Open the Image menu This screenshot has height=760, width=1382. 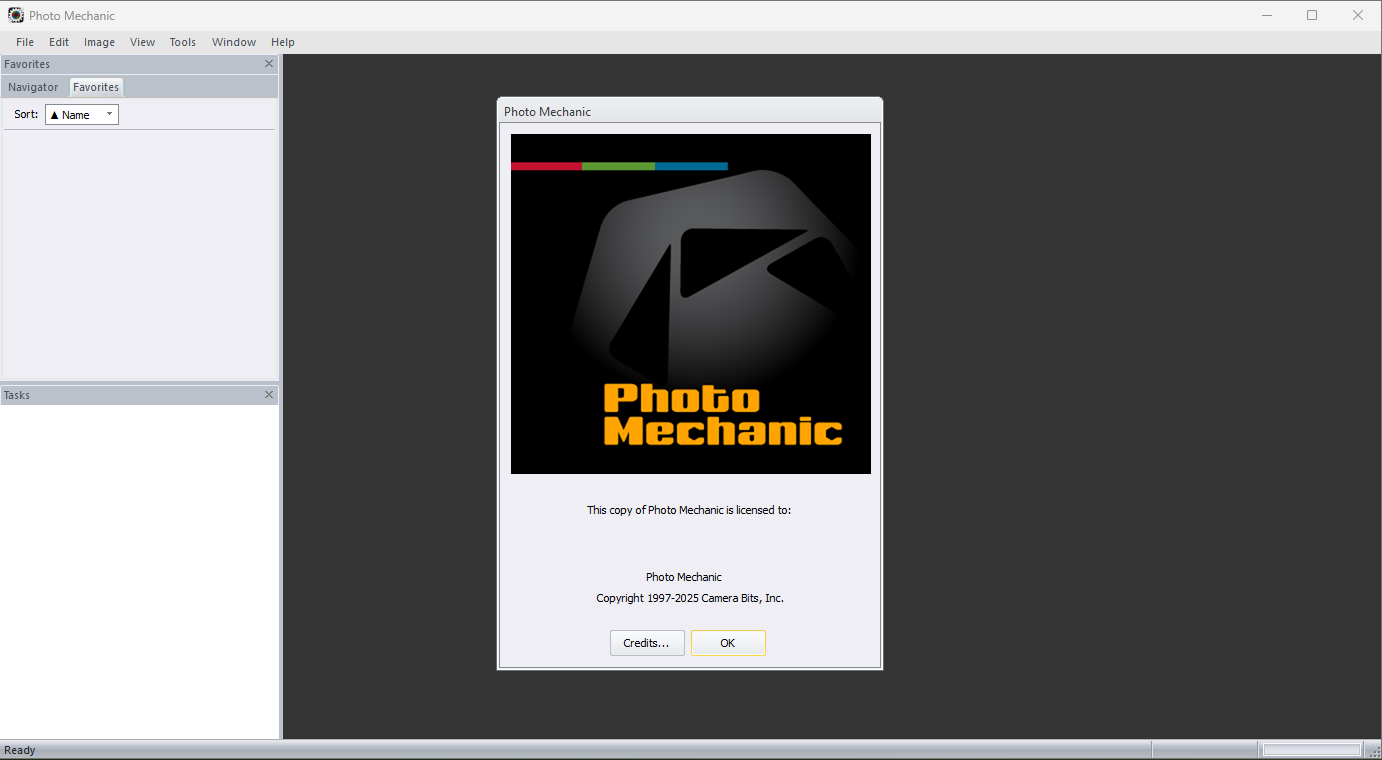[99, 42]
